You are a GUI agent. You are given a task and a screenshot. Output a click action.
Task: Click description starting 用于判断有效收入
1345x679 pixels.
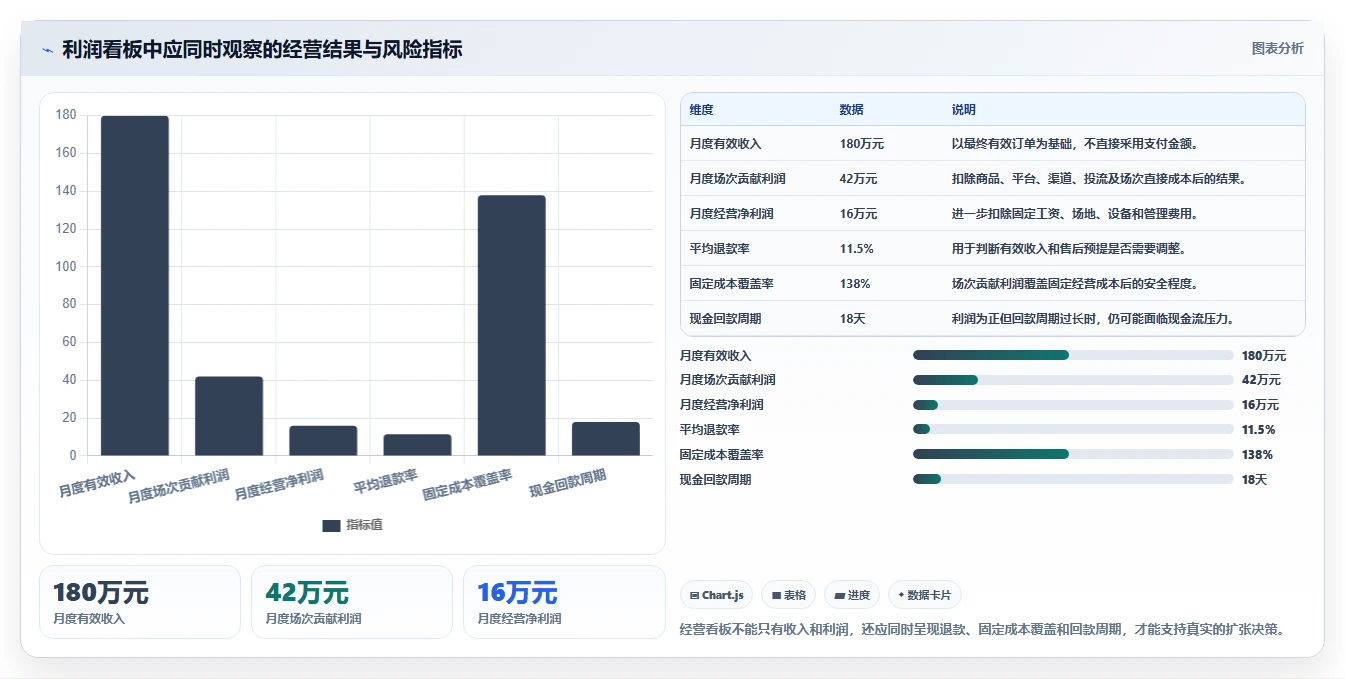click(x=1069, y=249)
